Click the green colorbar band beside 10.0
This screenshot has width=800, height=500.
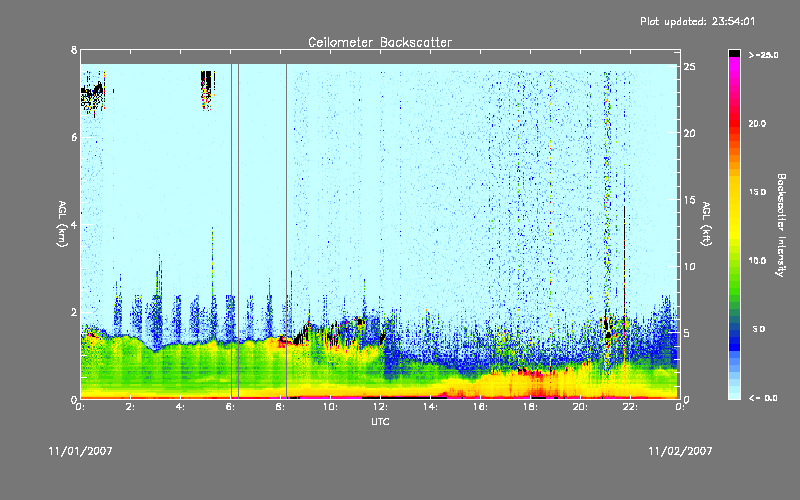coord(734,261)
